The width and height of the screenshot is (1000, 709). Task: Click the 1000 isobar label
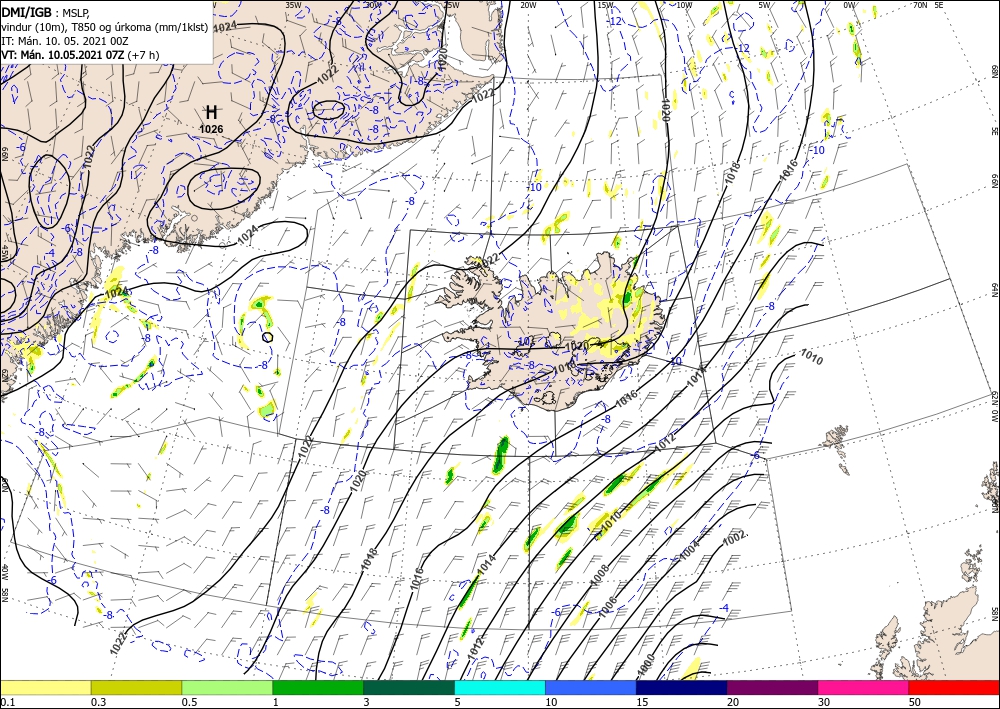(645, 664)
